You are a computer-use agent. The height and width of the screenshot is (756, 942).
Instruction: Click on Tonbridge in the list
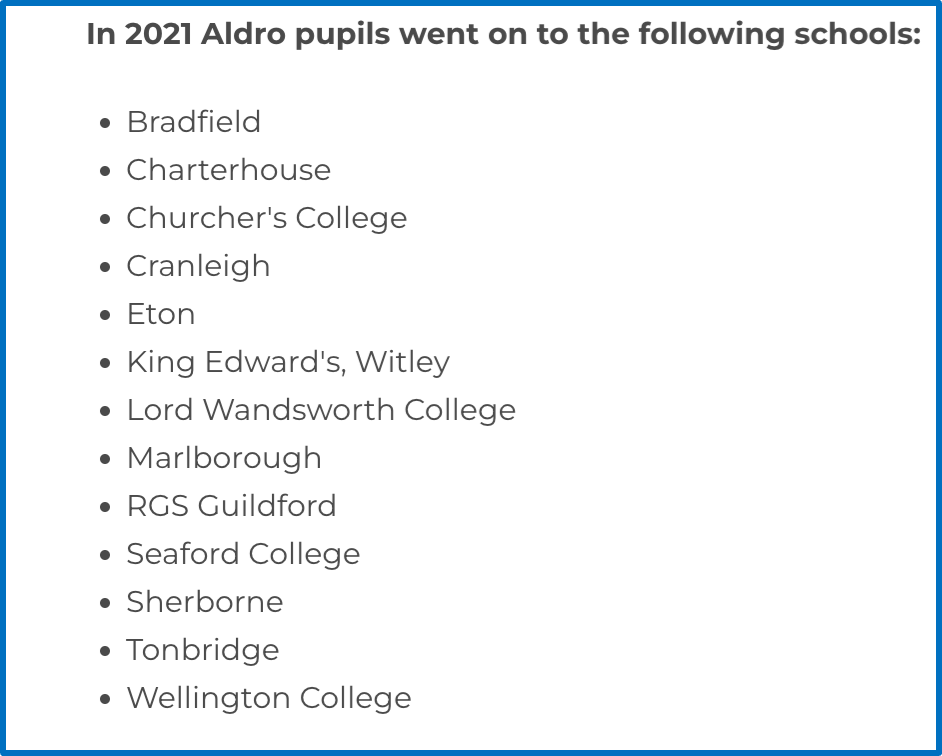tap(203, 651)
